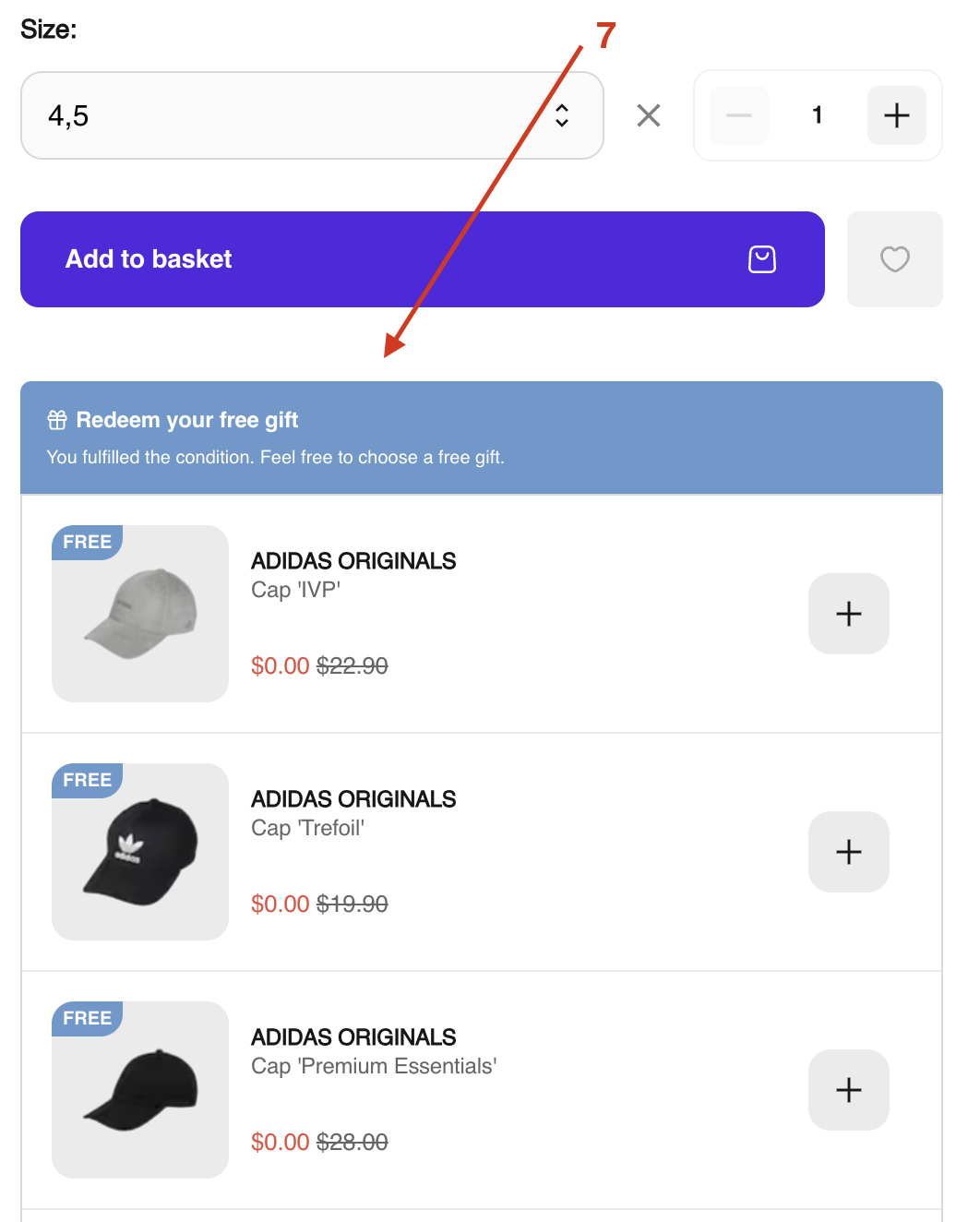Viewport: 980px width, 1222px height.
Task: Toggle the heart wishlist button
Action: [894, 259]
